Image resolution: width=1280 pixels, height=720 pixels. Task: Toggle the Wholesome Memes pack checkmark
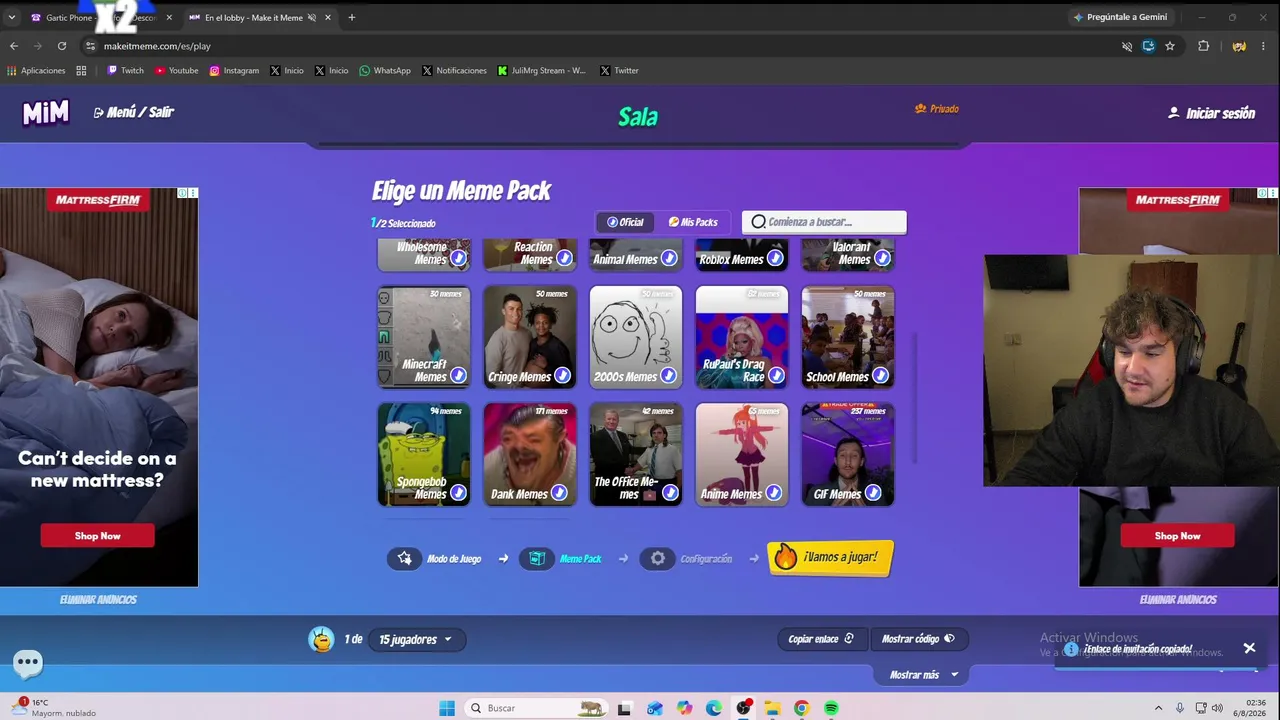458,258
